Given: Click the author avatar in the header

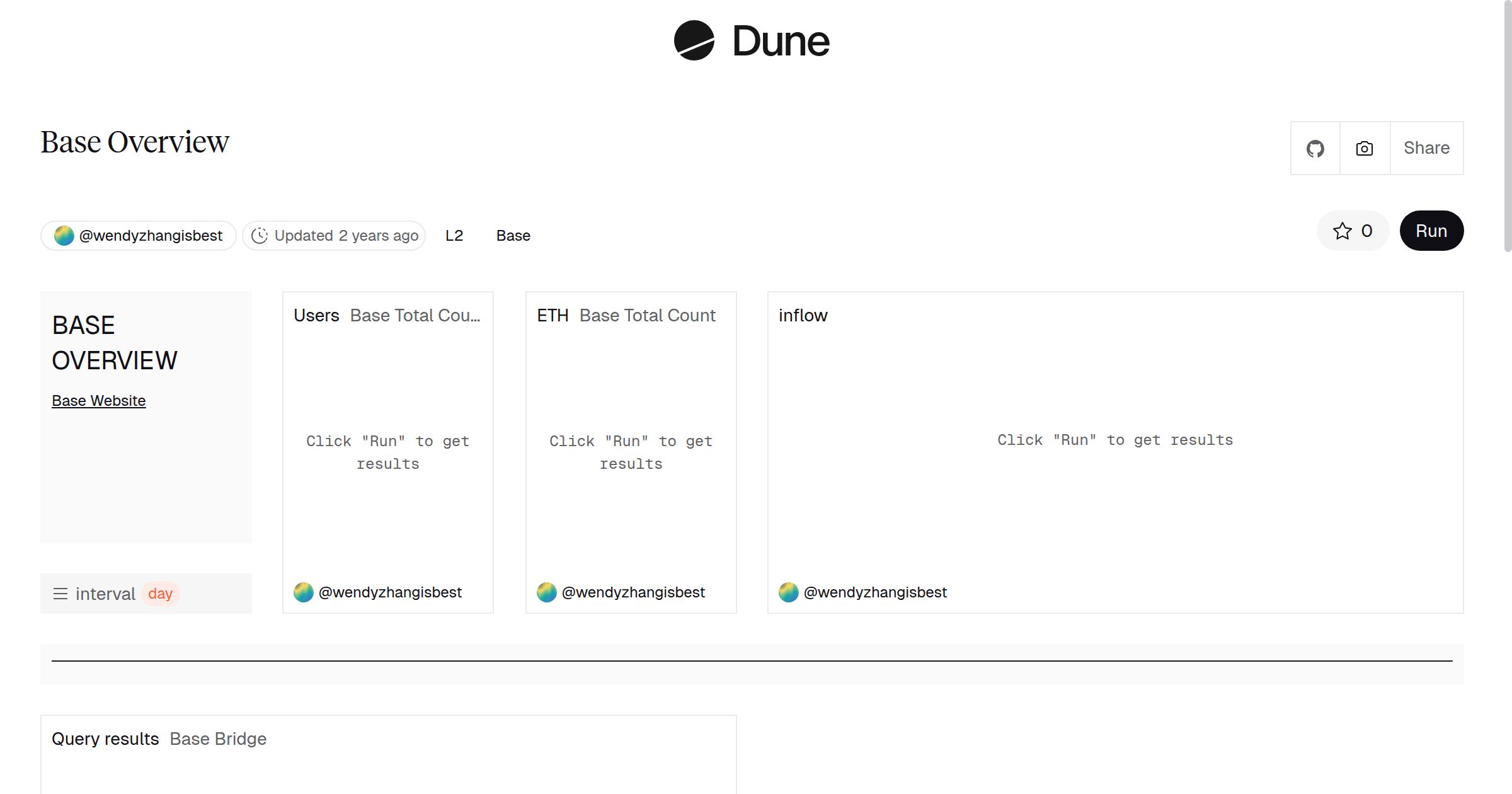Looking at the screenshot, I should (x=64, y=236).
